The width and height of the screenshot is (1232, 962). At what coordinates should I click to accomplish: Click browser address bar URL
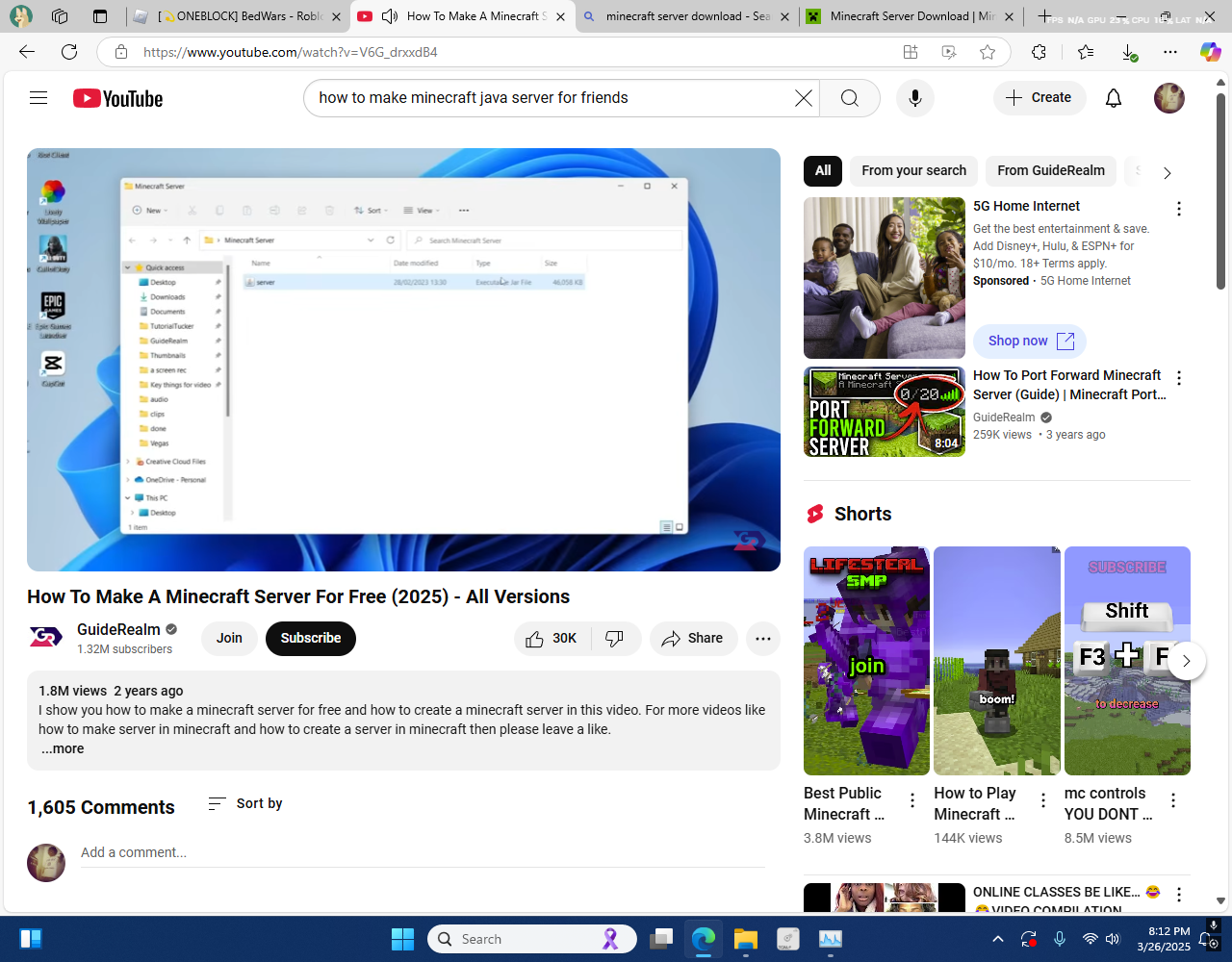pyautogui.click(x=291, y=52)
